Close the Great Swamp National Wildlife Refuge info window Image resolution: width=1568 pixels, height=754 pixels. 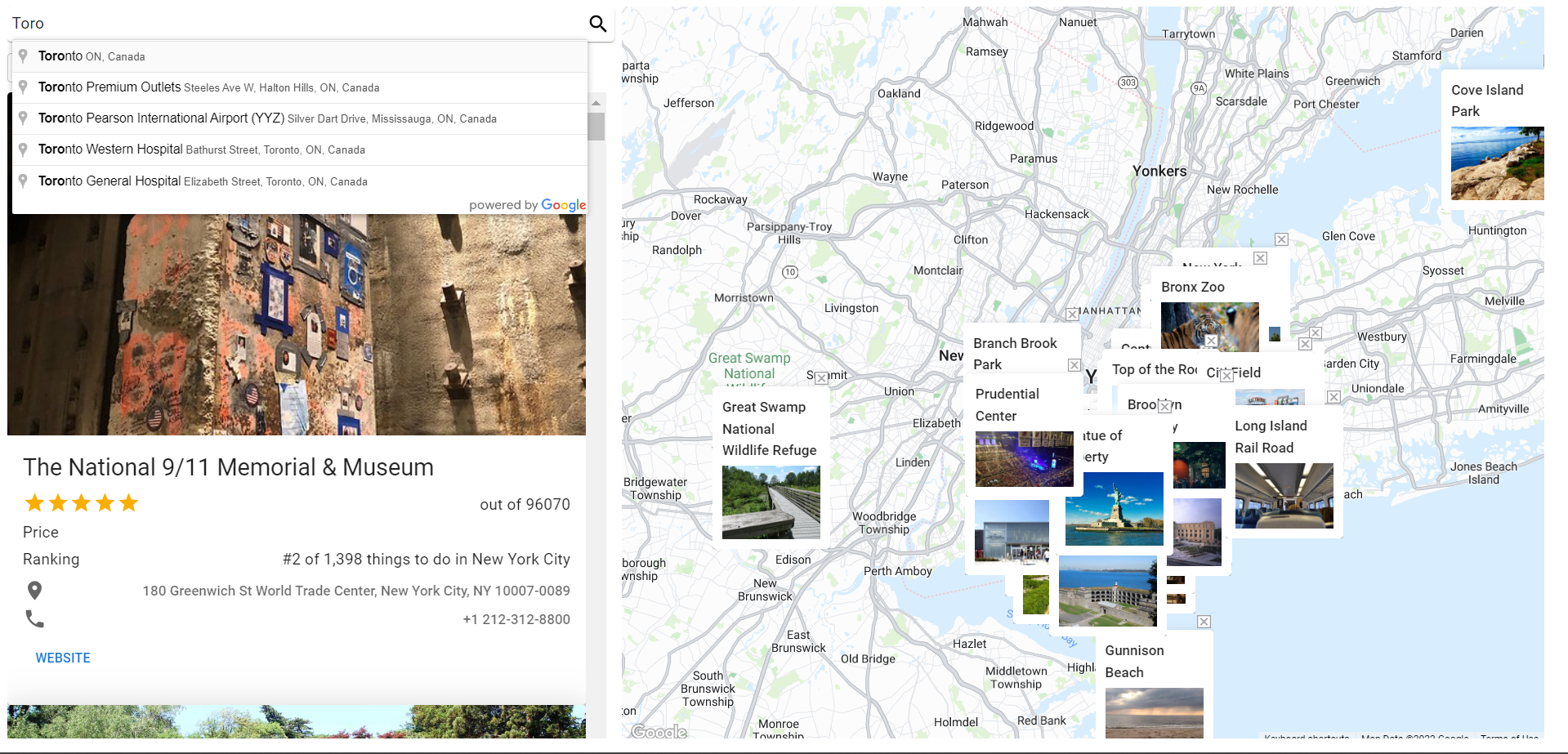coord(821,378)
